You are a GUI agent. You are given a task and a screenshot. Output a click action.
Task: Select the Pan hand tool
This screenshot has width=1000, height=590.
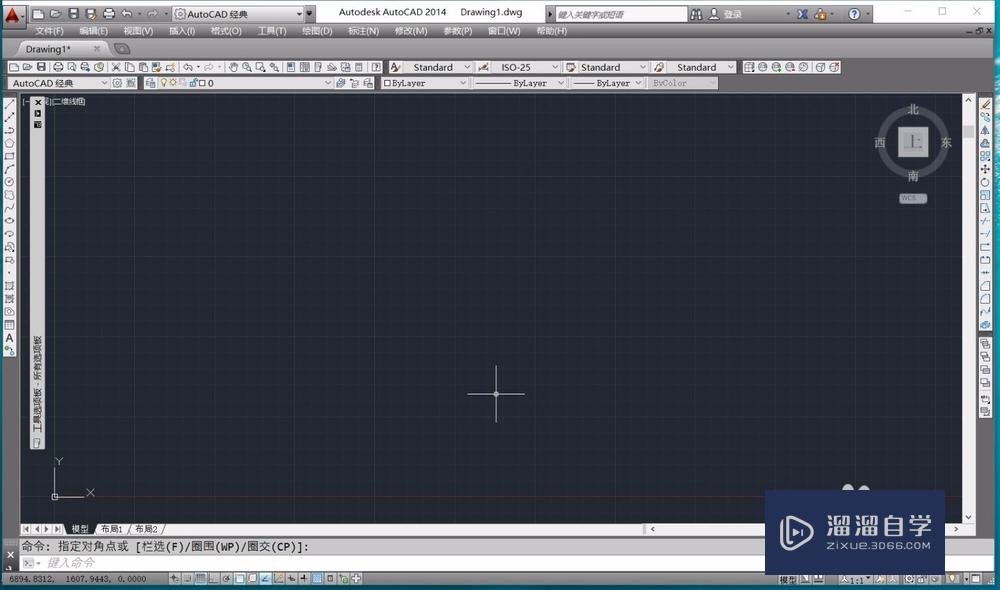(x=233, y=67)
